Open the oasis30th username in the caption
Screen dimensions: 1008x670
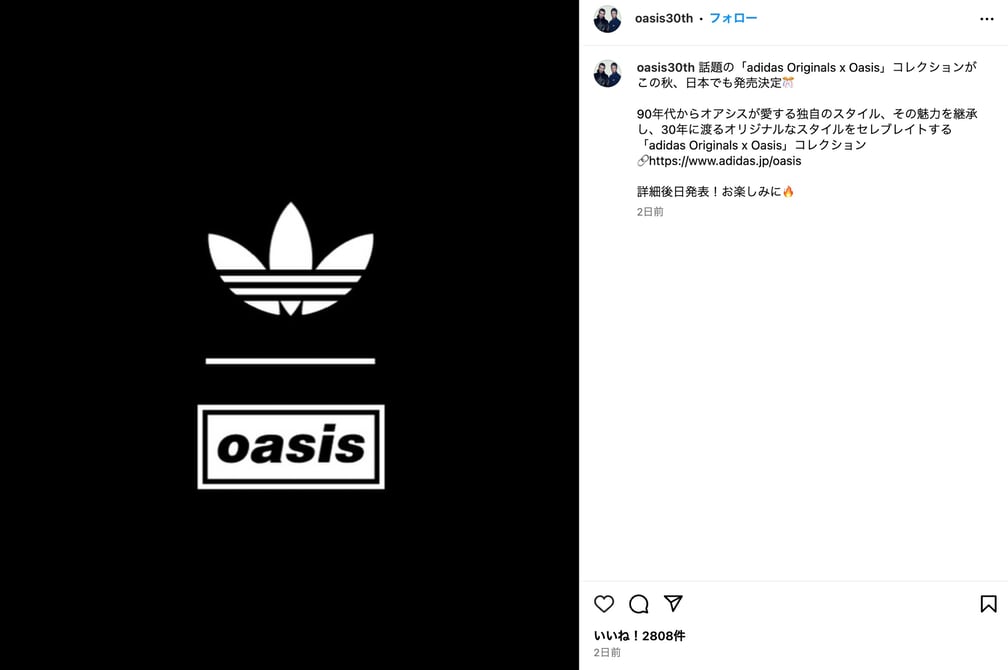coord(665,67)
